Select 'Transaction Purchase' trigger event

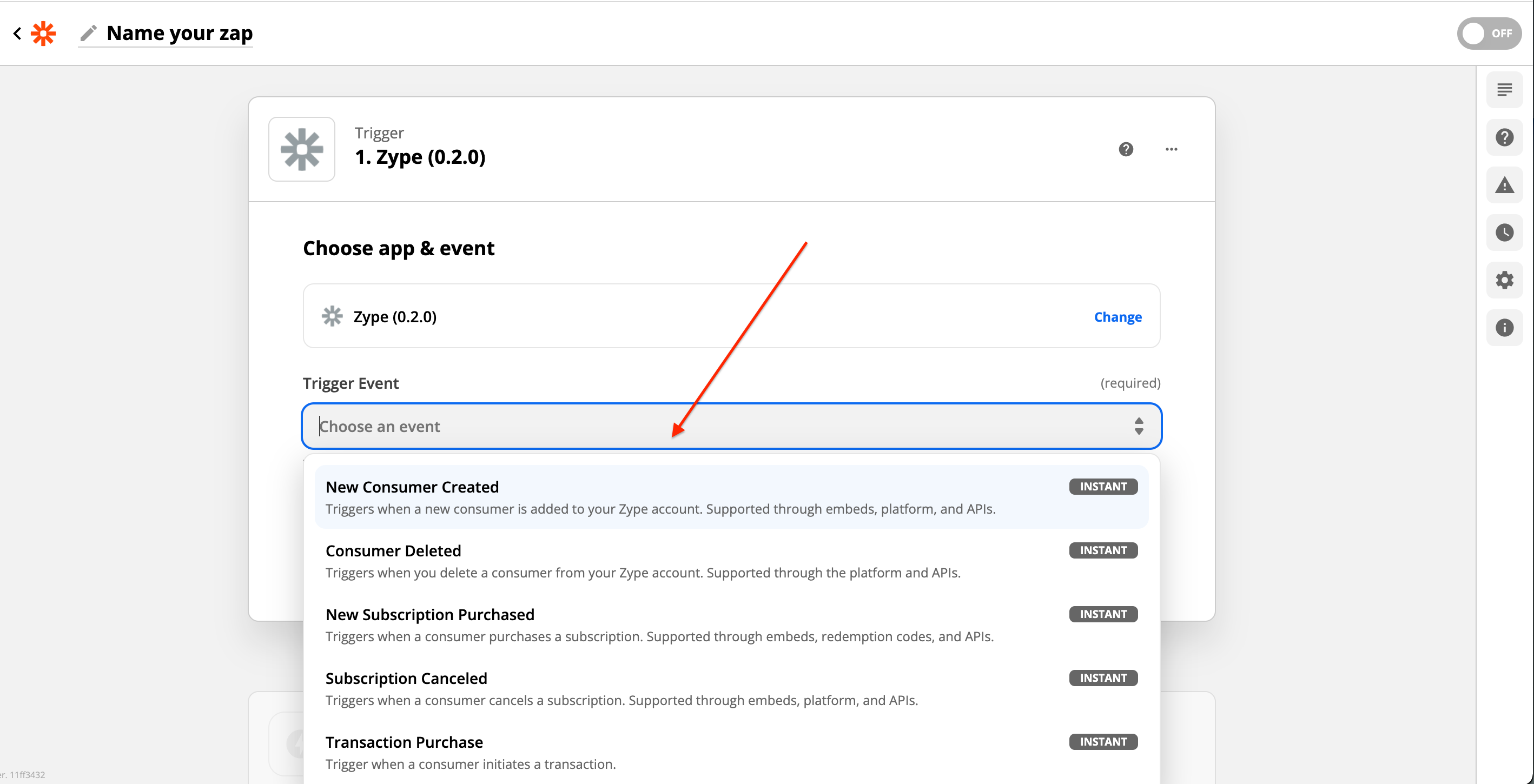pos(731,752)
